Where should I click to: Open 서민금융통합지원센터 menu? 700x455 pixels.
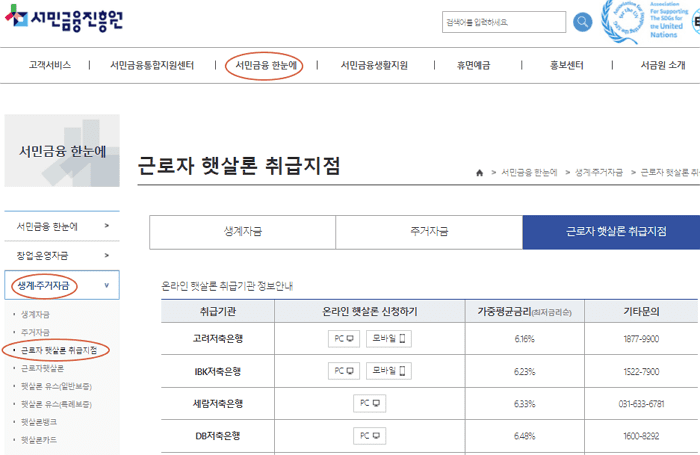pos(152,65)
